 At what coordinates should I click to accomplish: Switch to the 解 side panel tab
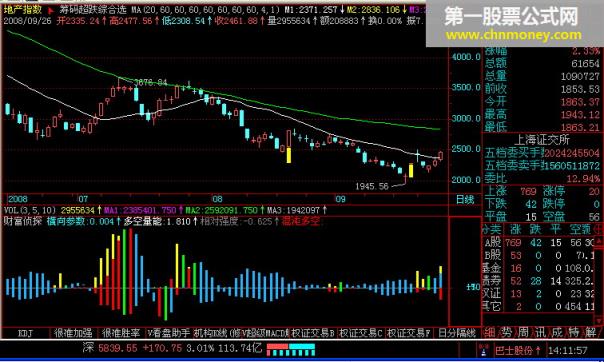(591, 332)
